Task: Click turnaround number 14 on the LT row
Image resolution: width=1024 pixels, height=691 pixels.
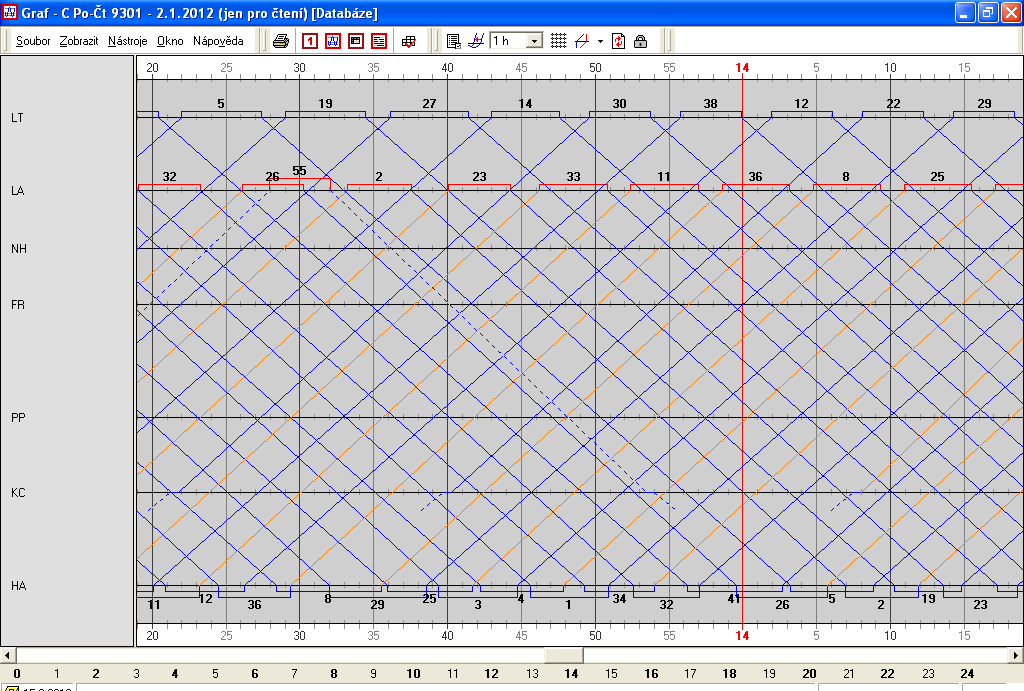Action: (x=525, y=104)
